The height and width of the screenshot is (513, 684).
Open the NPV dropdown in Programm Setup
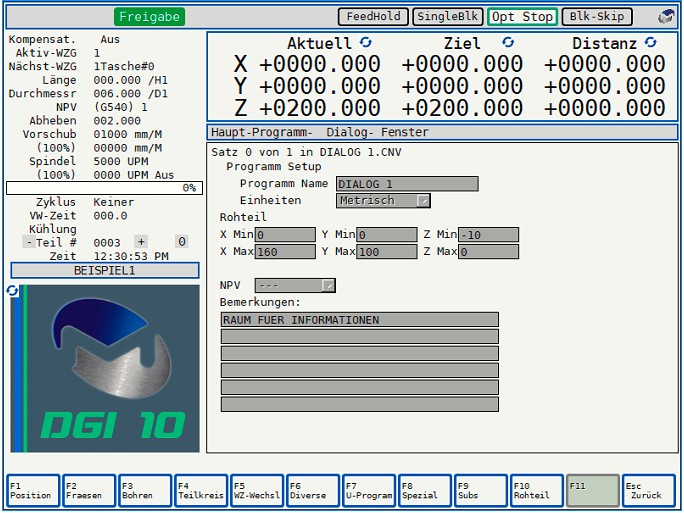click(295, 286)
